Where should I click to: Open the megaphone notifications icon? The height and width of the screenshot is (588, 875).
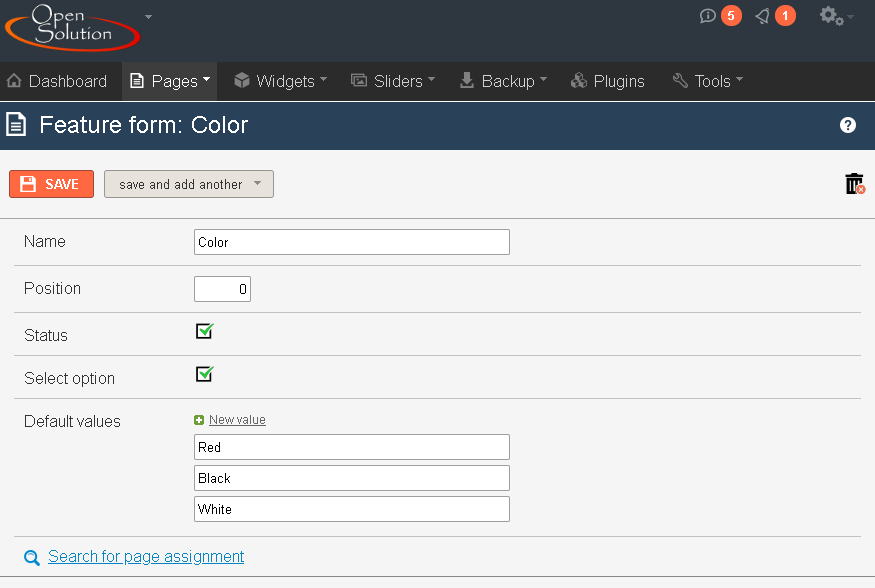coord(762,16)
